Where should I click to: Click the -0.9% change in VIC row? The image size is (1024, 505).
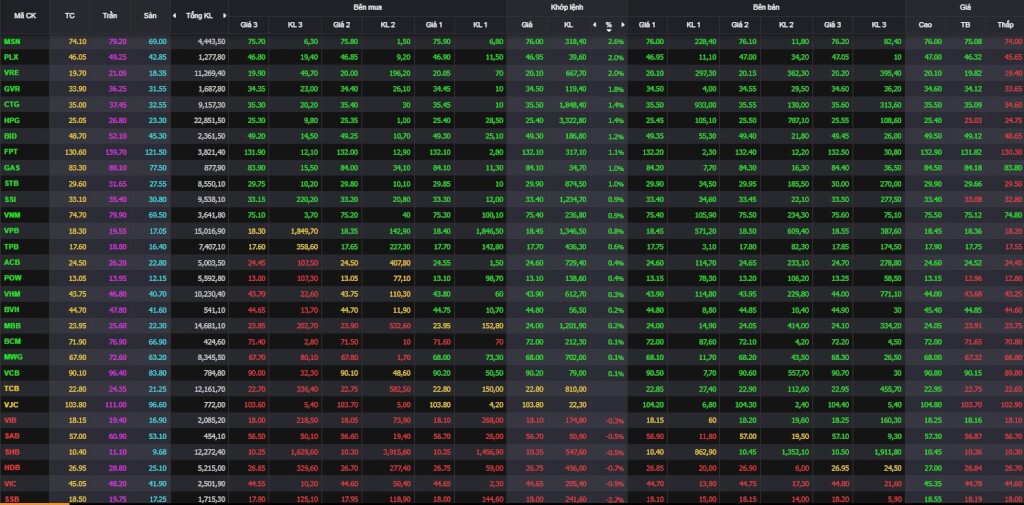click(x=615, y=483)
